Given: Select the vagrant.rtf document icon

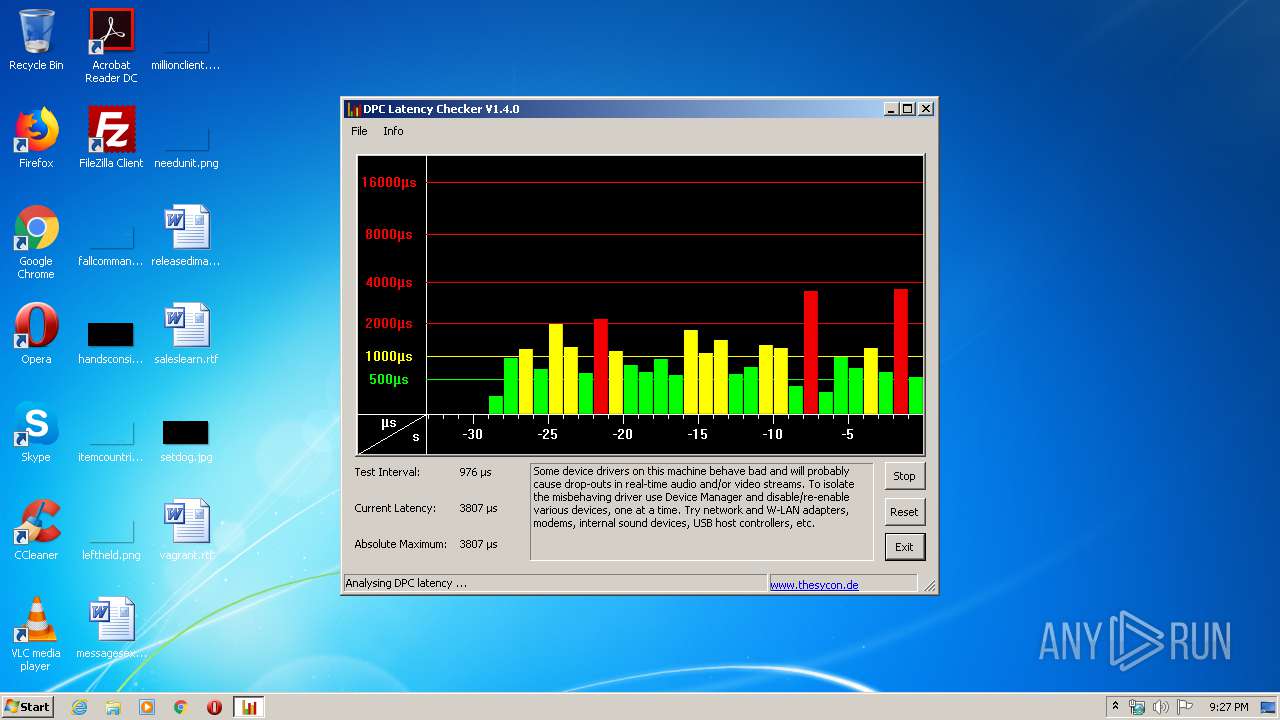Looking at the screenshot, I should tap(186, 530).
